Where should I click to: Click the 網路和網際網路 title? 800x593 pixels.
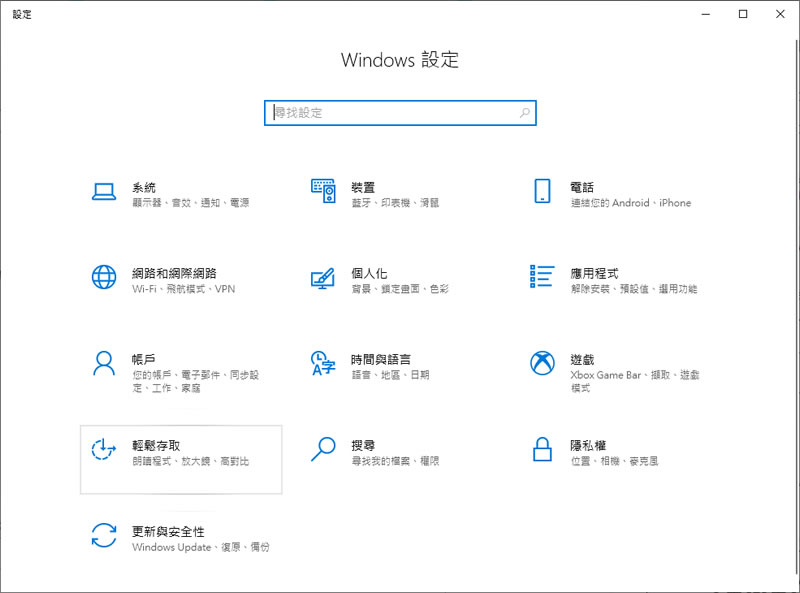[x=174, y=274]
